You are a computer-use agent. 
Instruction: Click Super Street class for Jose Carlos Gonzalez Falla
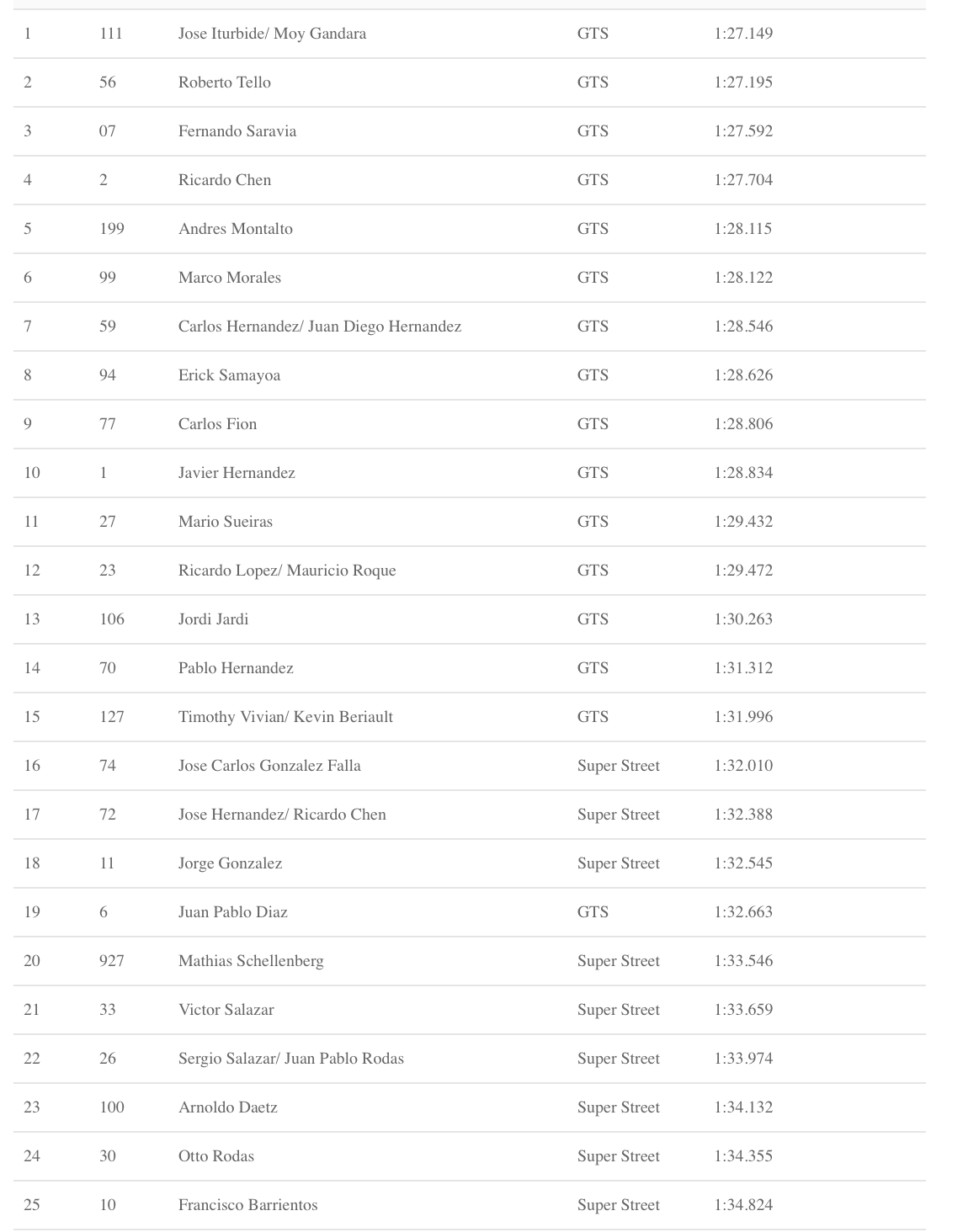619,766
